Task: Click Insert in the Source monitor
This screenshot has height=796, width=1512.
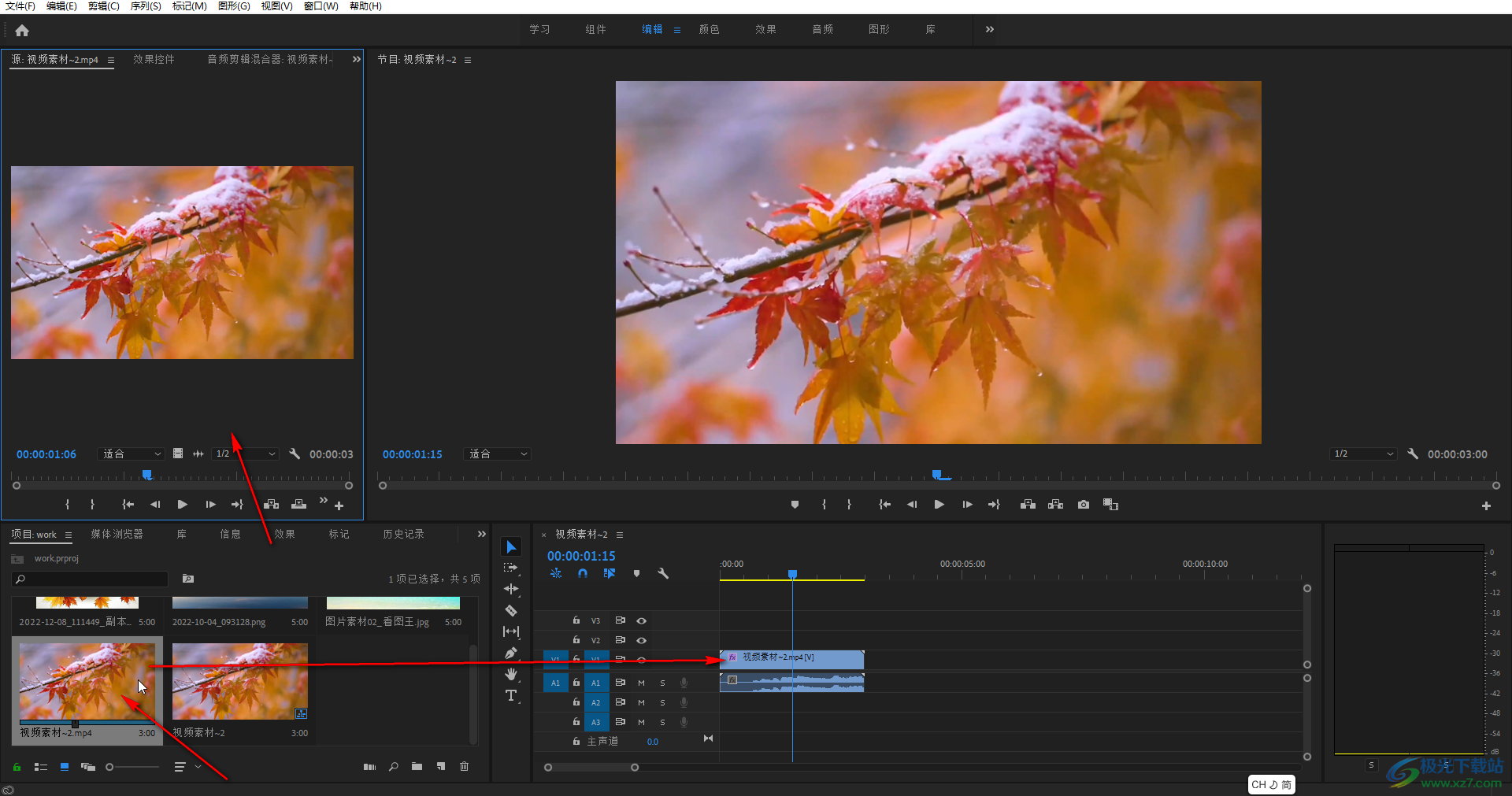Action: 271,505
